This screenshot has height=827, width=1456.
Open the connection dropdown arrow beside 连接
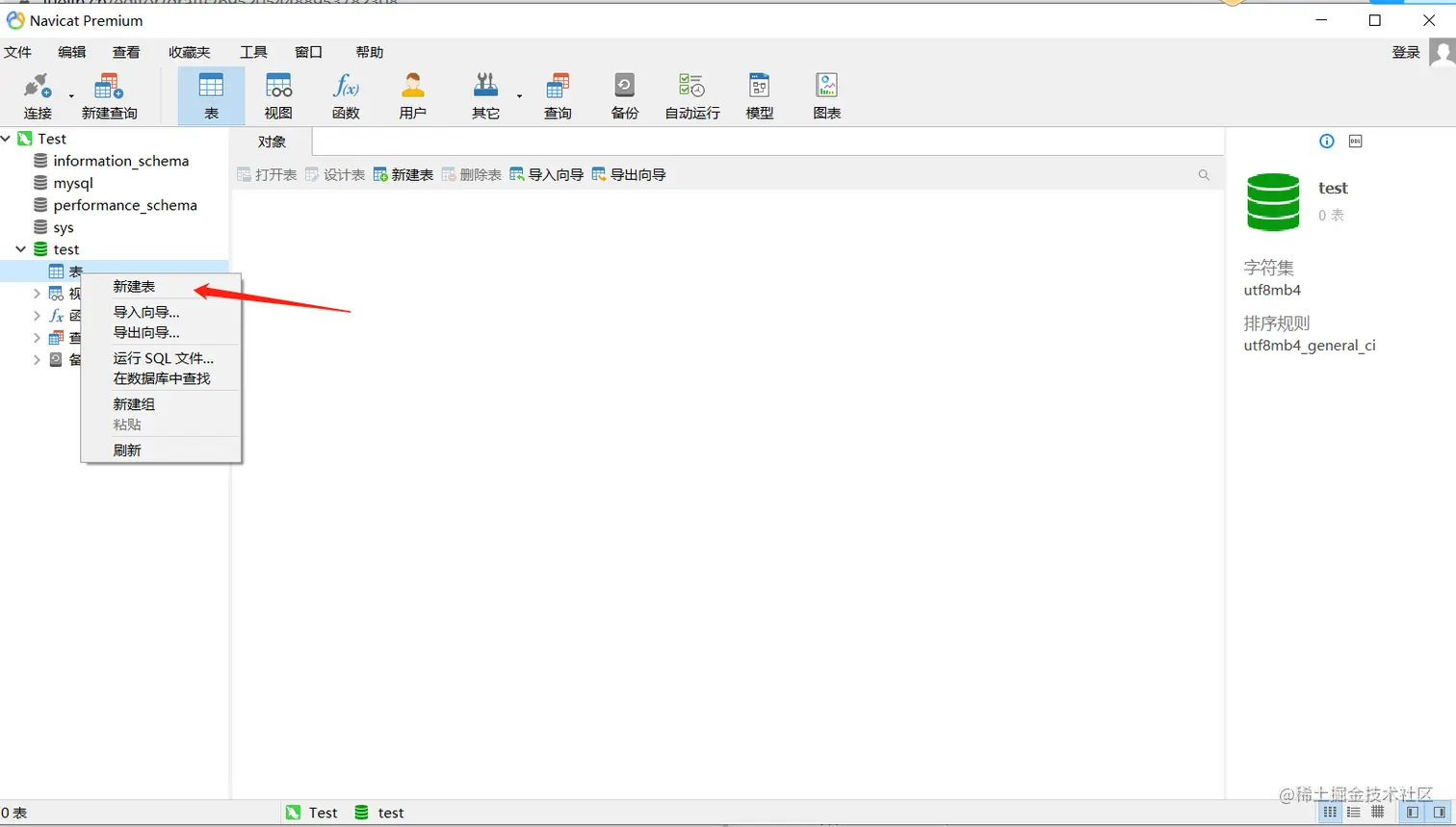pos(71,96)
